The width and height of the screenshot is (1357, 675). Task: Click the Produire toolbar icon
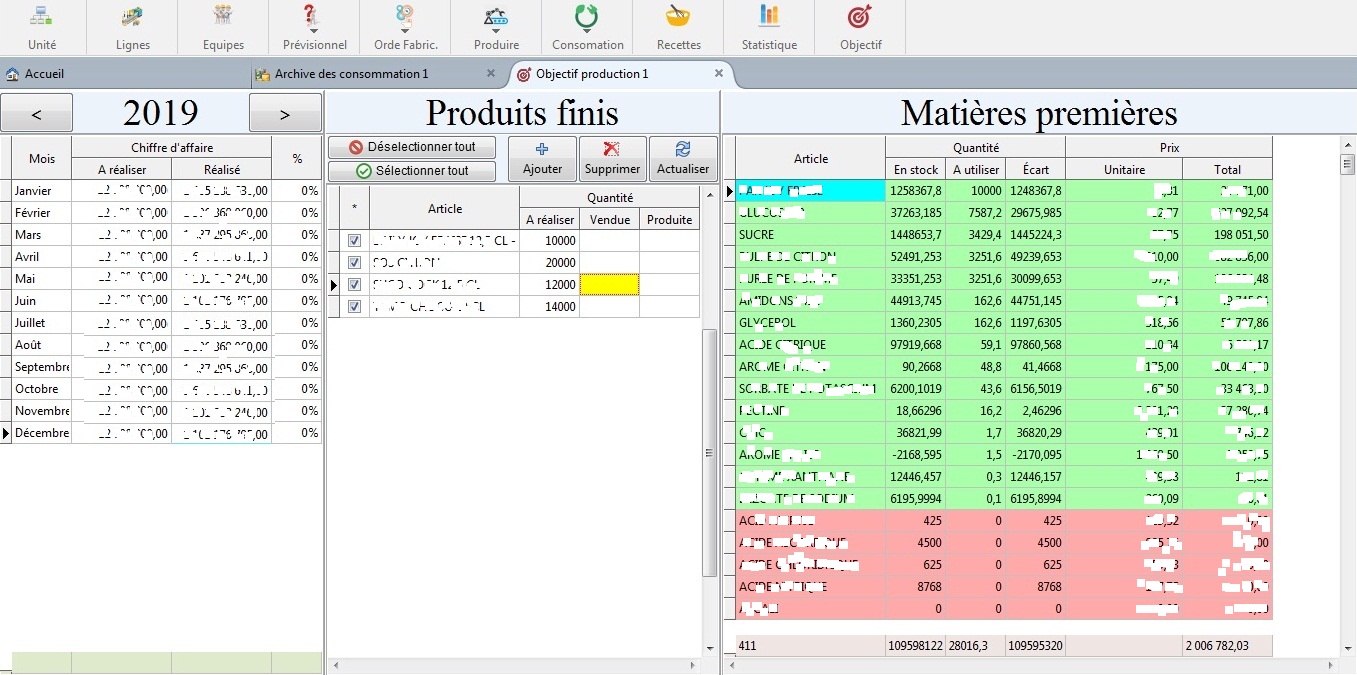496,17
